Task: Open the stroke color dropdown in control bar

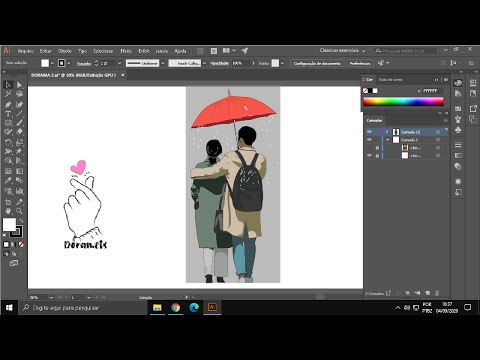Action: tap(69, 63)
